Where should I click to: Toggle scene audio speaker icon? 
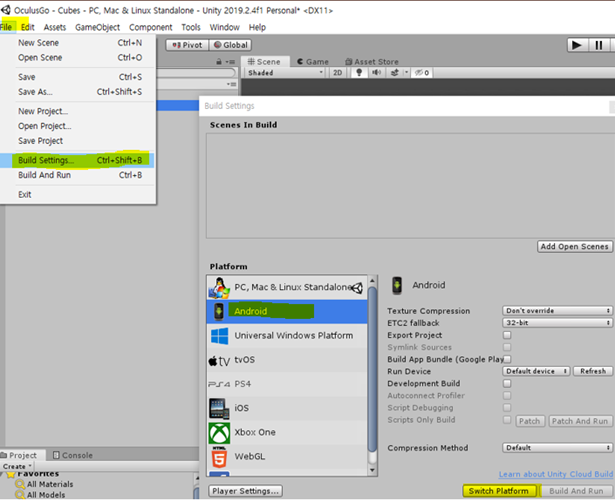377,73
